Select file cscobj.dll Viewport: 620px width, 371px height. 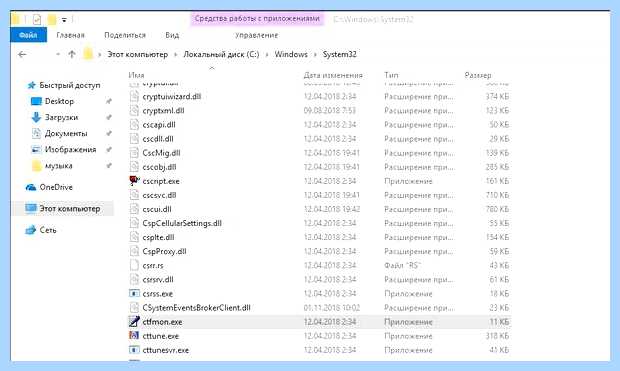pos(159,167)
